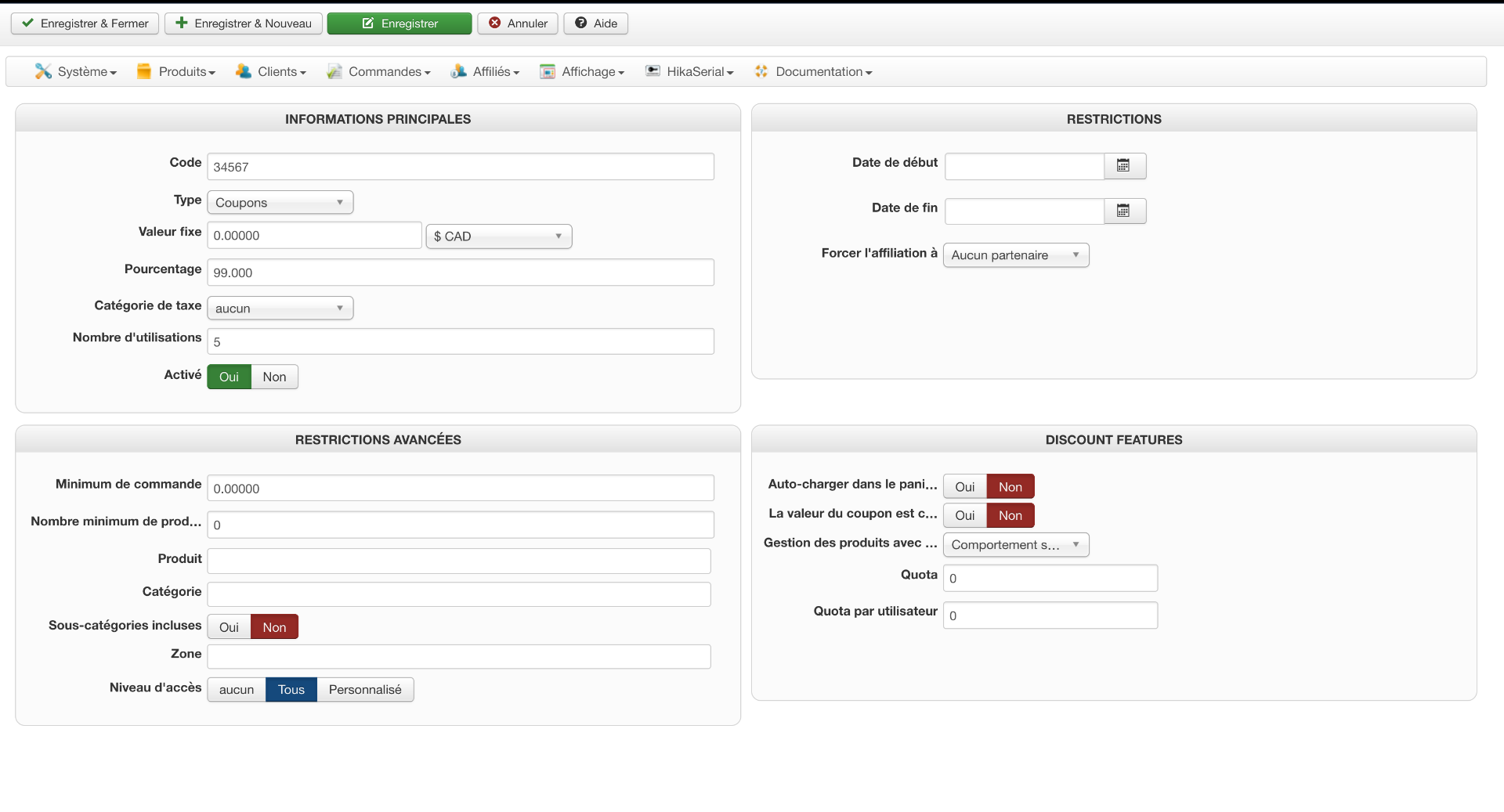This screenshot has width=1504, height=812.
Task: Open the Produits menu
Action: point(176,71)
